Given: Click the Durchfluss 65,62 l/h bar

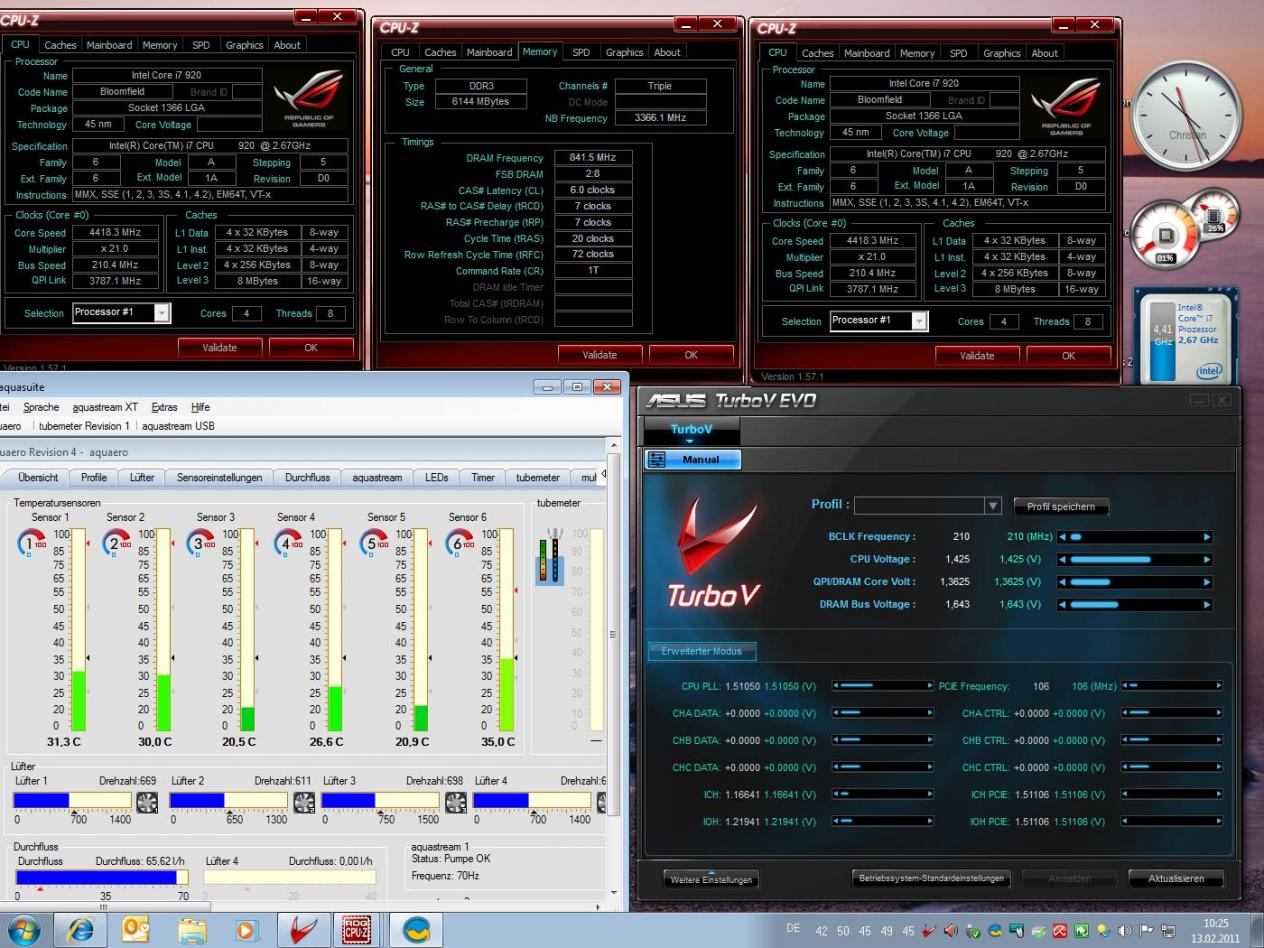Looking at the screenshot, I should point(101,877).
